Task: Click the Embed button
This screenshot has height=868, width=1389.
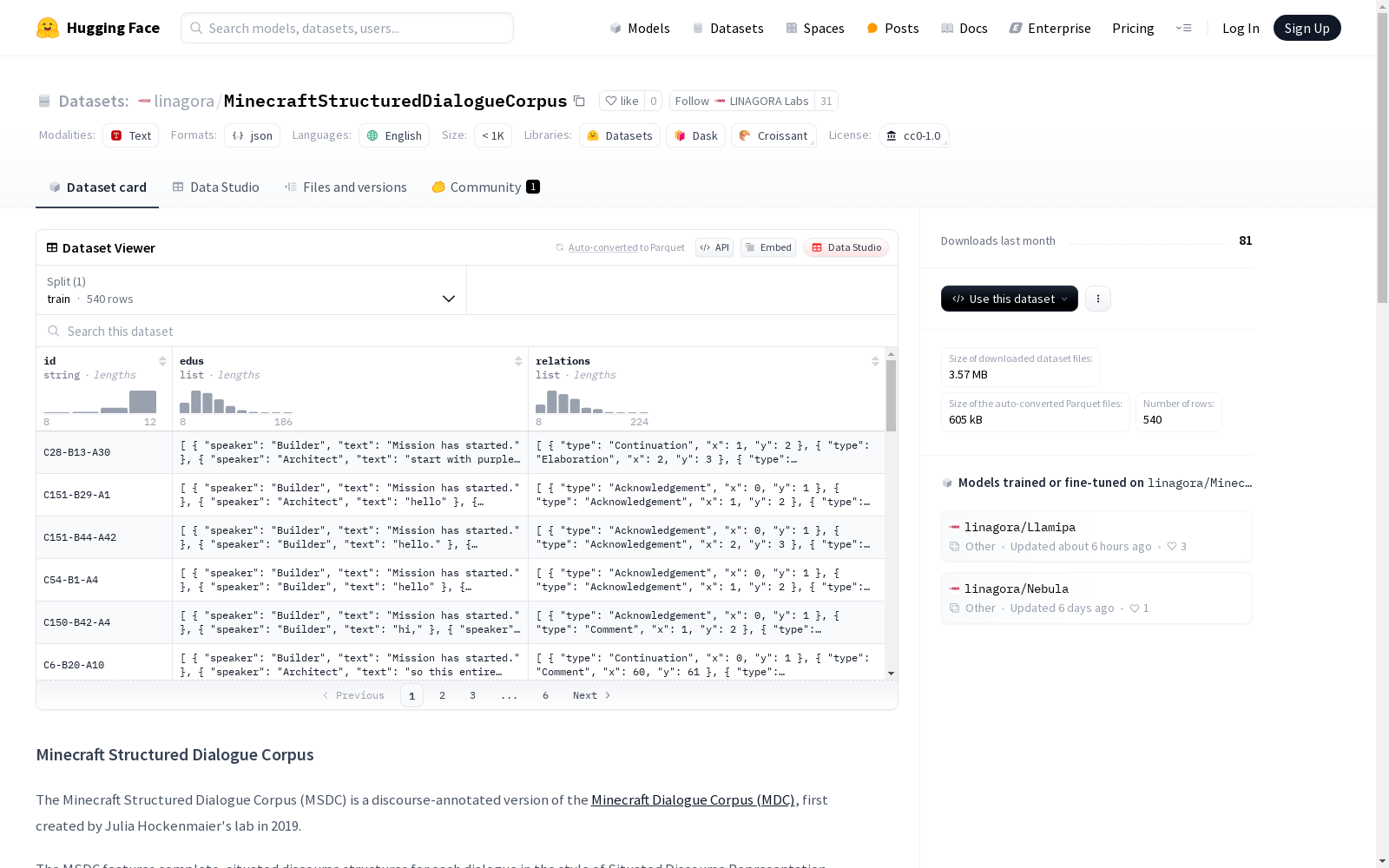Action: (x=768, y=247)
